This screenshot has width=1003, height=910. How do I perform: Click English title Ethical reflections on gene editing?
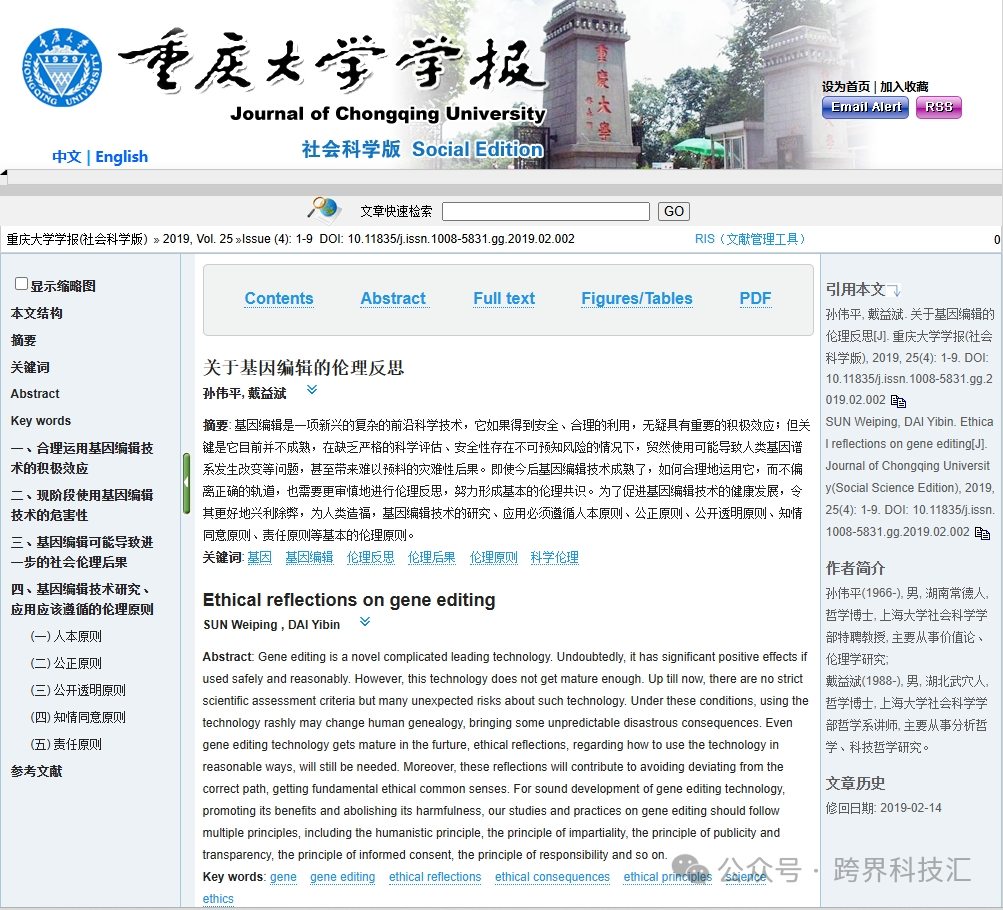coord(349,600)
